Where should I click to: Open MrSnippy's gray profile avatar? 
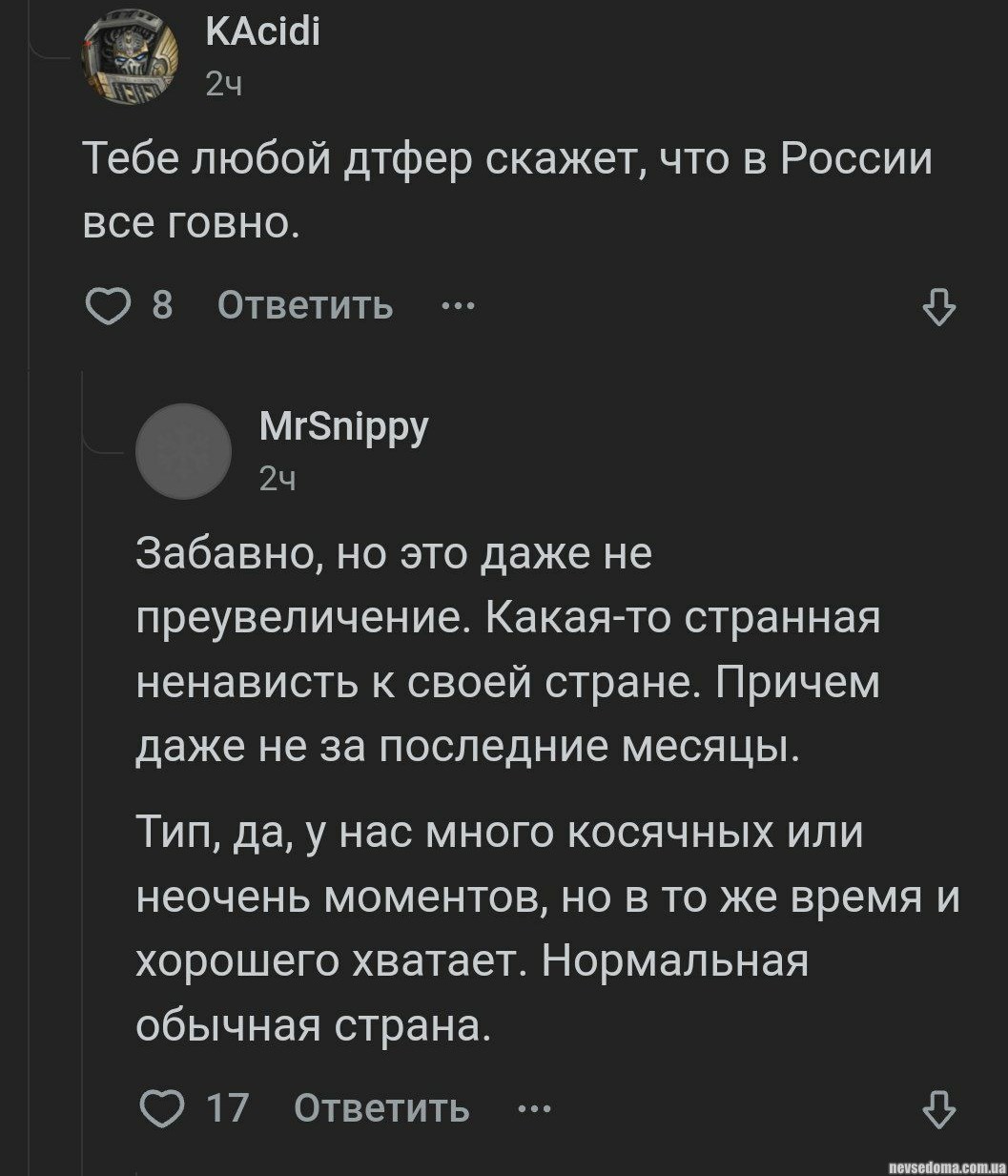(183, 451)
